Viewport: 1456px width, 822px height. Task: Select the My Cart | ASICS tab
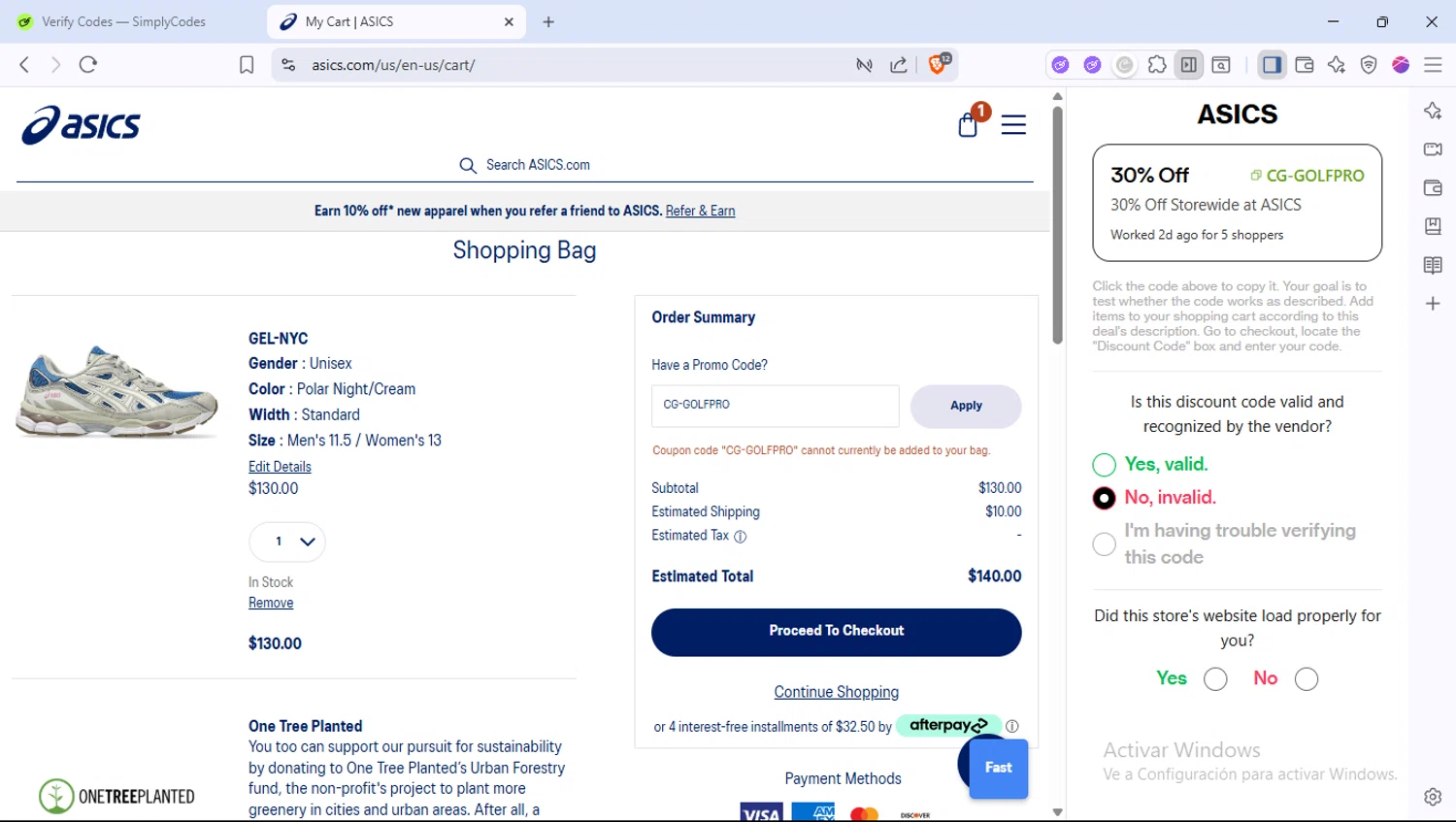[x=388, y=21]
